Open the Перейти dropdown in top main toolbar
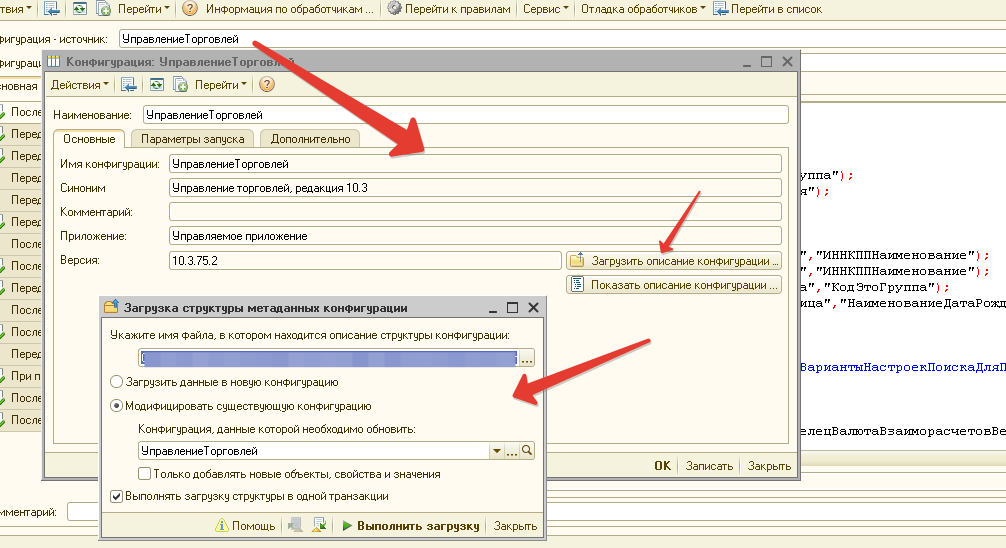The image size is (1006, 548). pyautogui.click(x=144, y=9)
